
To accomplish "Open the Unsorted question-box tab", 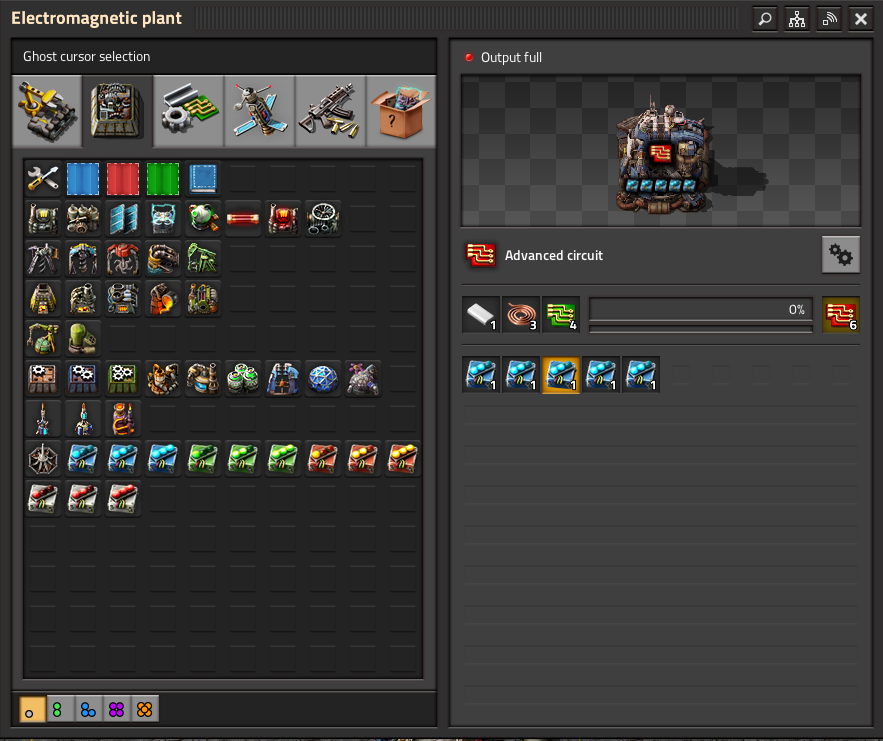I will click(x=401, y=111).
